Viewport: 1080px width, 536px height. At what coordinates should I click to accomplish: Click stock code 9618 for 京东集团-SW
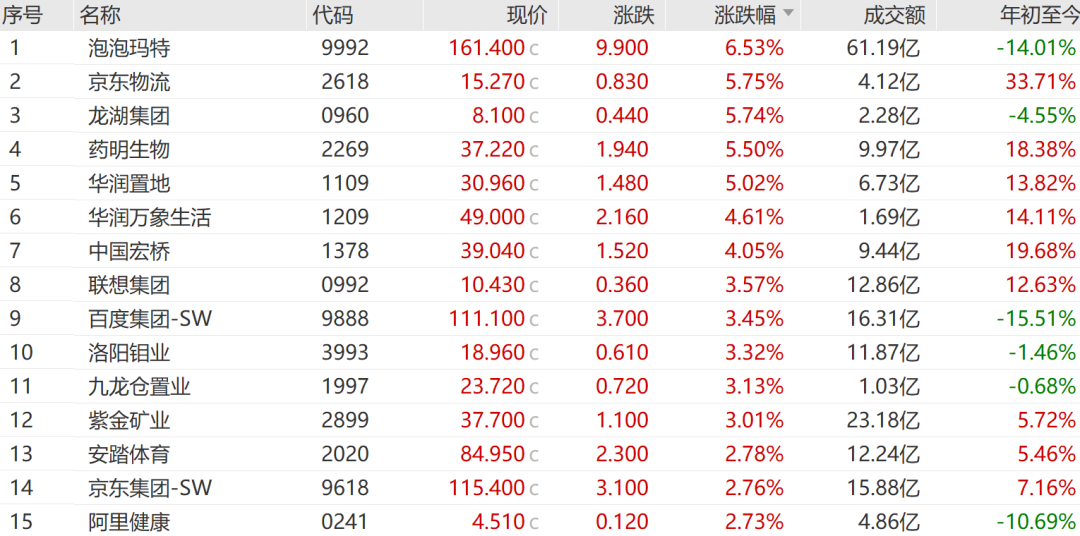pos(345,488)
